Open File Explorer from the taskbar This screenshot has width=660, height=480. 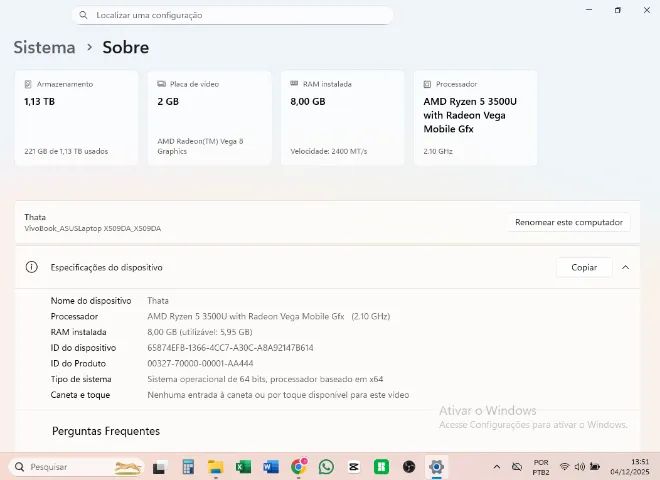pos(215,467)
